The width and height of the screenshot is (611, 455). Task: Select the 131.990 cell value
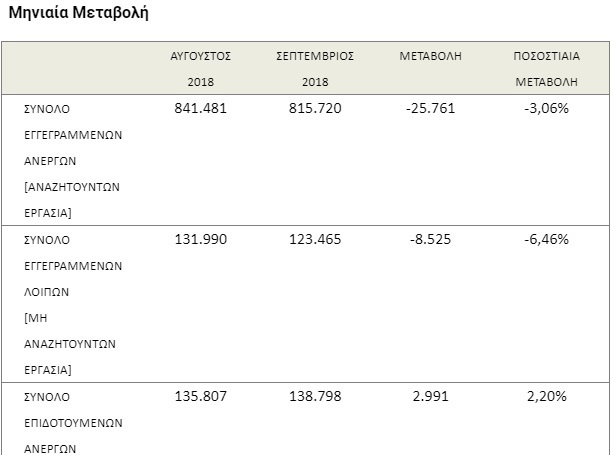(201, 239)
